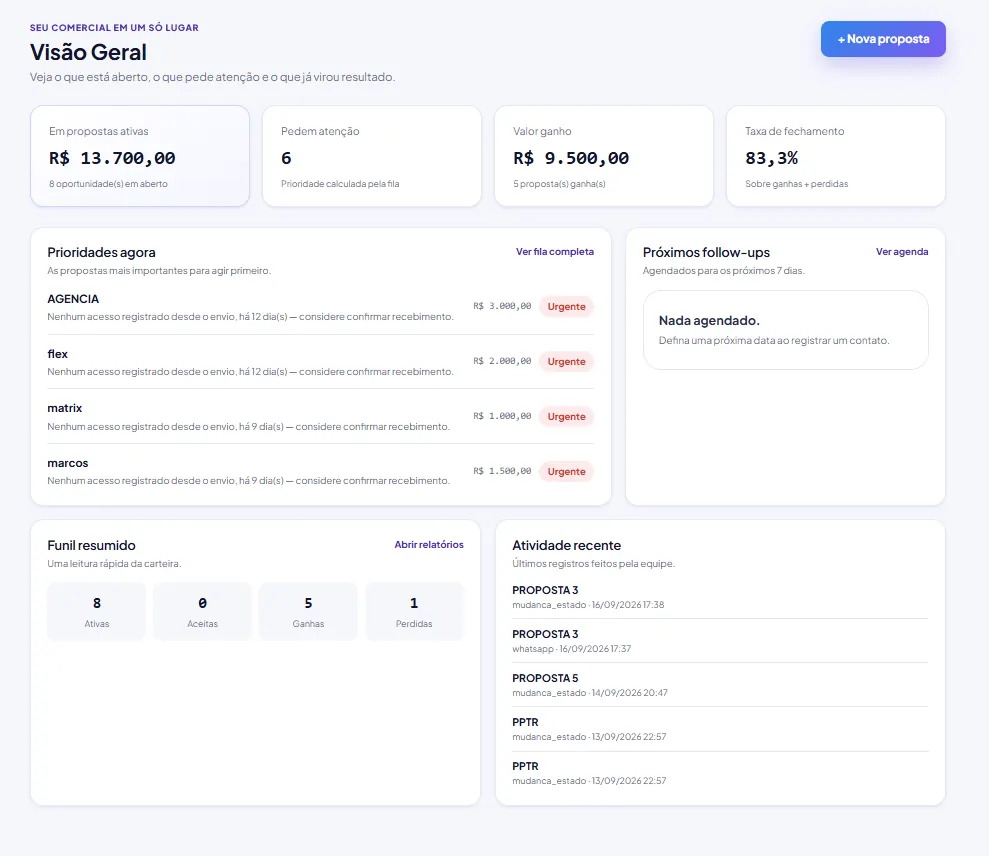989x856 pixels.
Task: Select the 5 Ganhas funnel tile
Action: (308, 611)
